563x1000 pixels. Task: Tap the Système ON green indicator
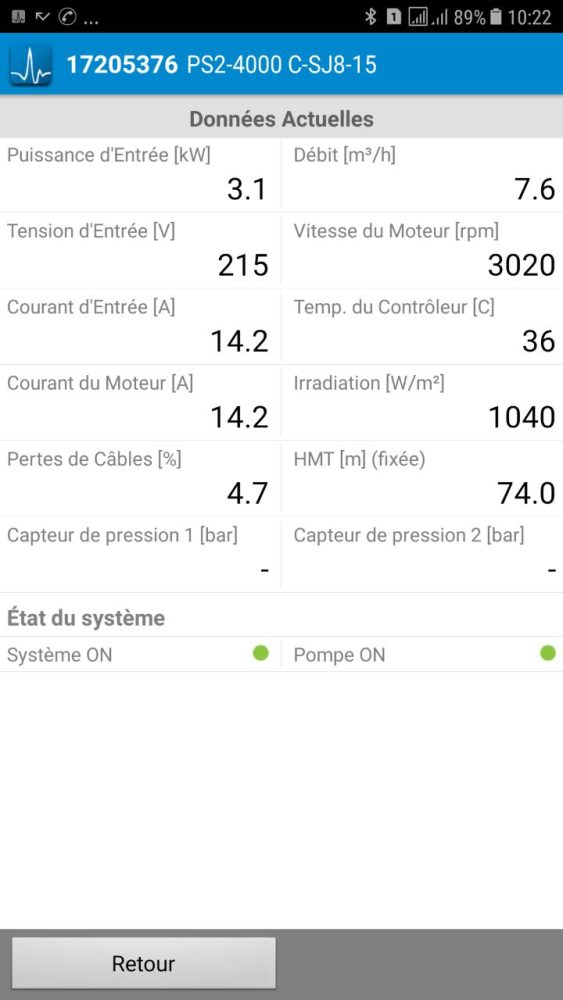tap(261, 653)
